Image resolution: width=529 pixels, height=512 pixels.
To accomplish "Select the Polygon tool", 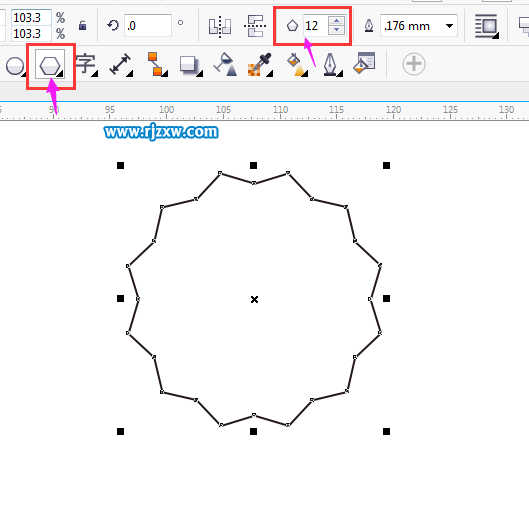I will point(50,64).
